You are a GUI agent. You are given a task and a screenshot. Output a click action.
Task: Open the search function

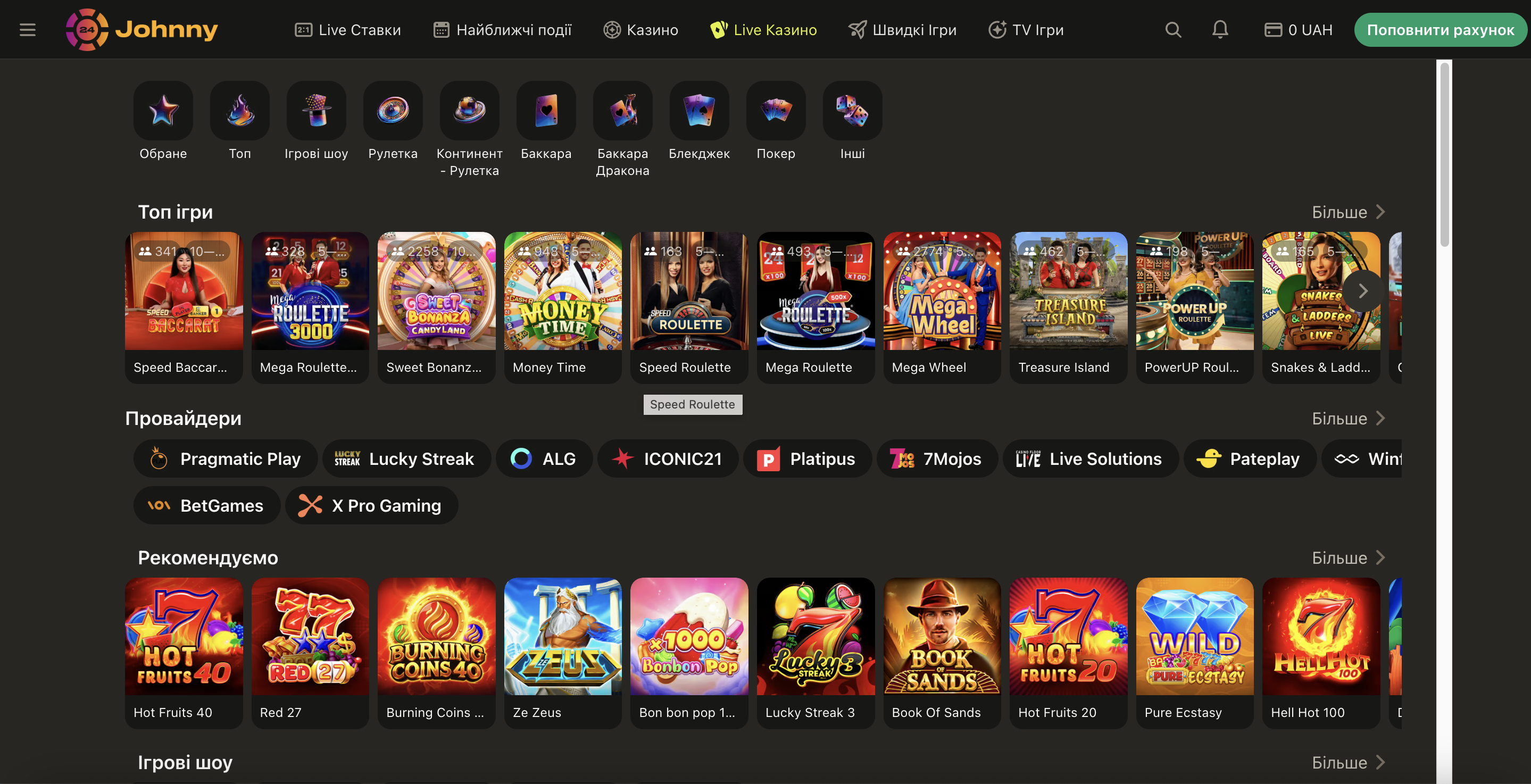point(1172,29)
